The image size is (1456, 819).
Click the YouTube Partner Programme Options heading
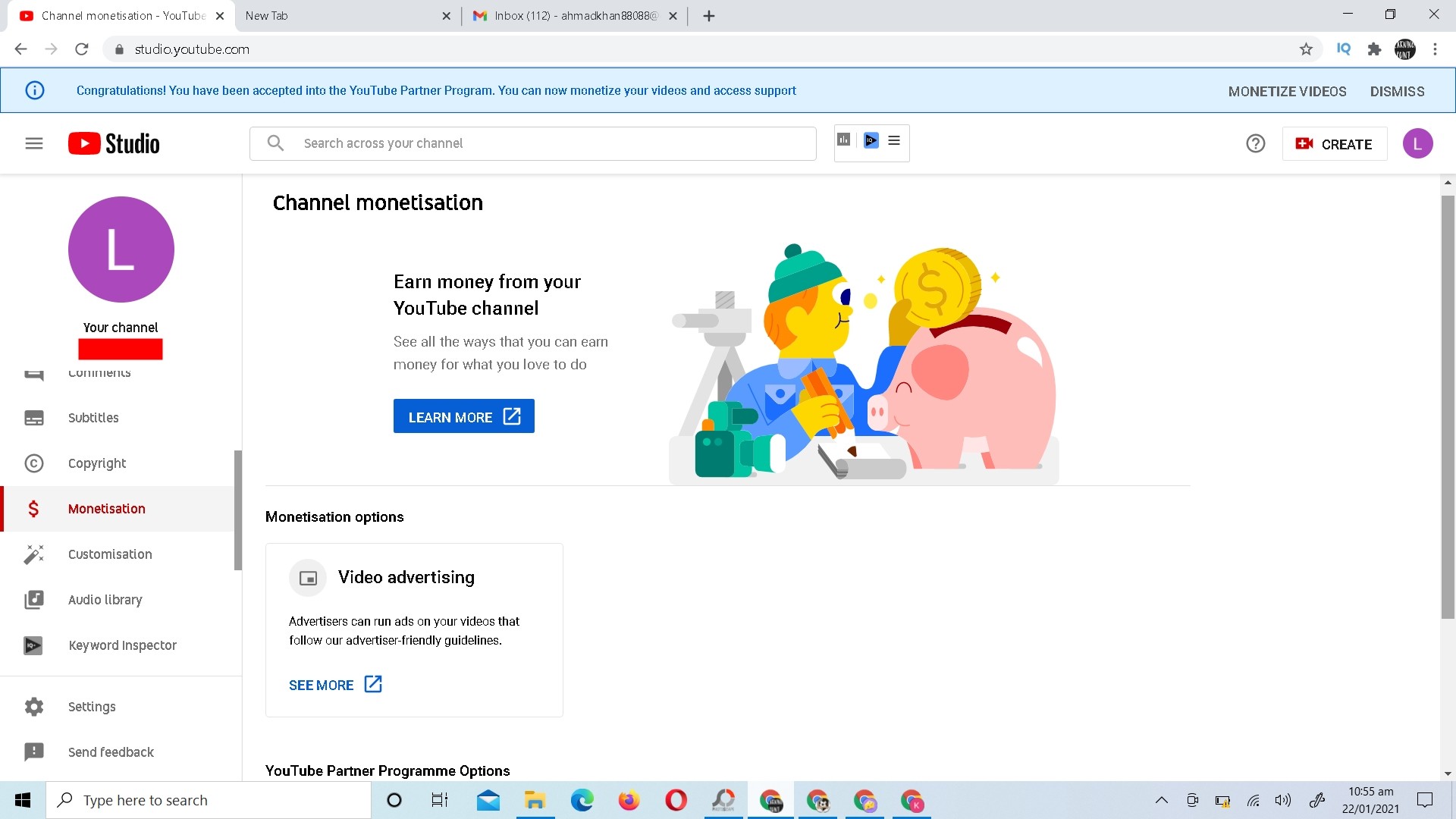[x=388, y=770]
